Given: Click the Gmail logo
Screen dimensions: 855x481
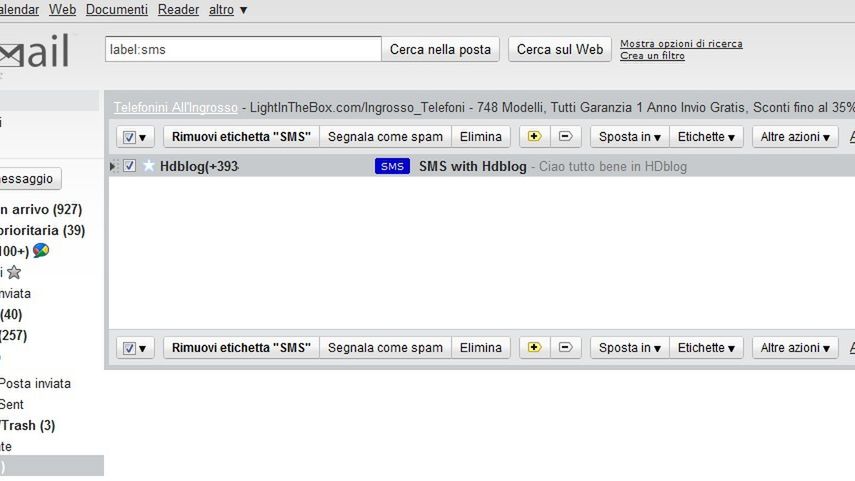Looking at the screenshot, I should [x=35, y=52].
